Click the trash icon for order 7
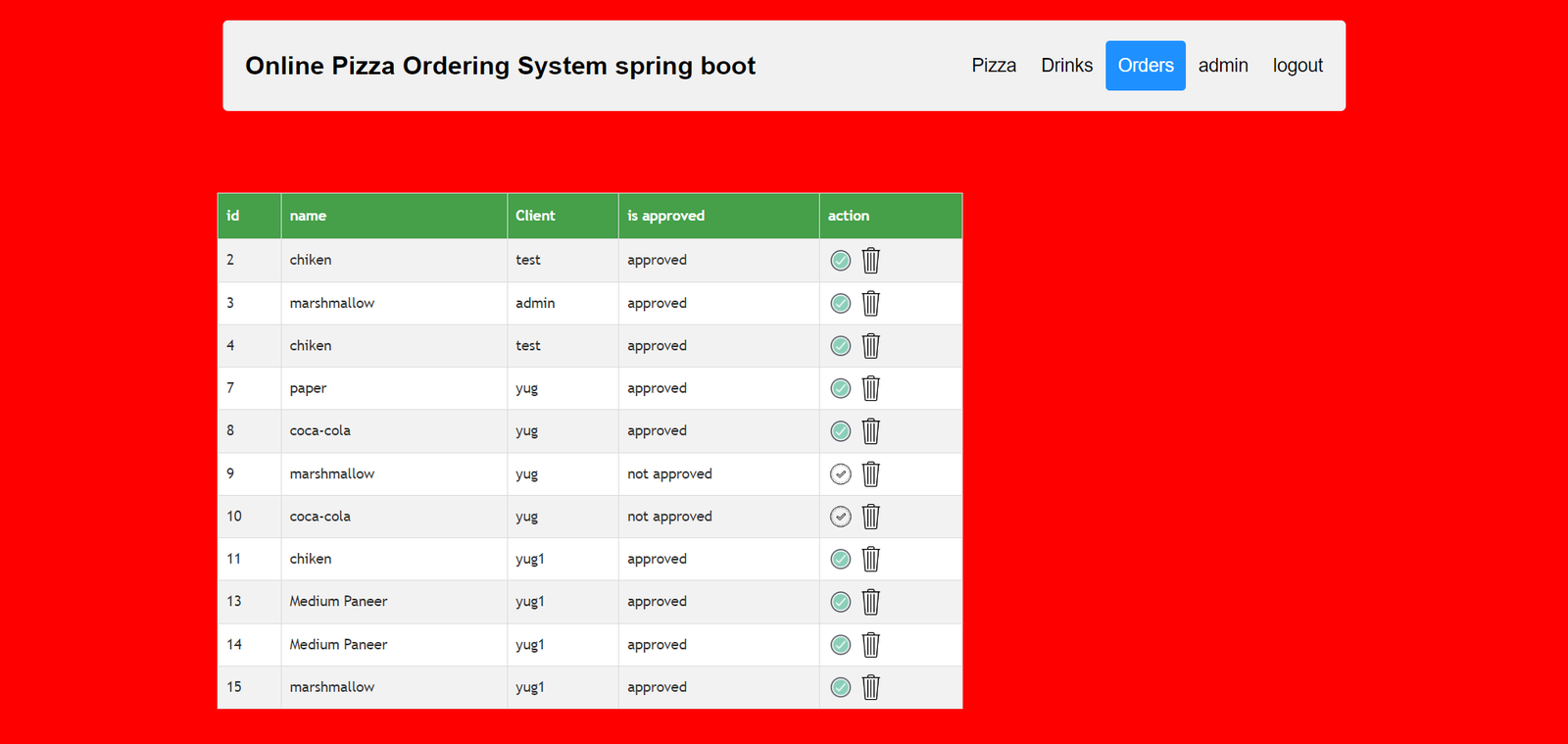This screenshot has height=744, width=1568. click(870, 389)
